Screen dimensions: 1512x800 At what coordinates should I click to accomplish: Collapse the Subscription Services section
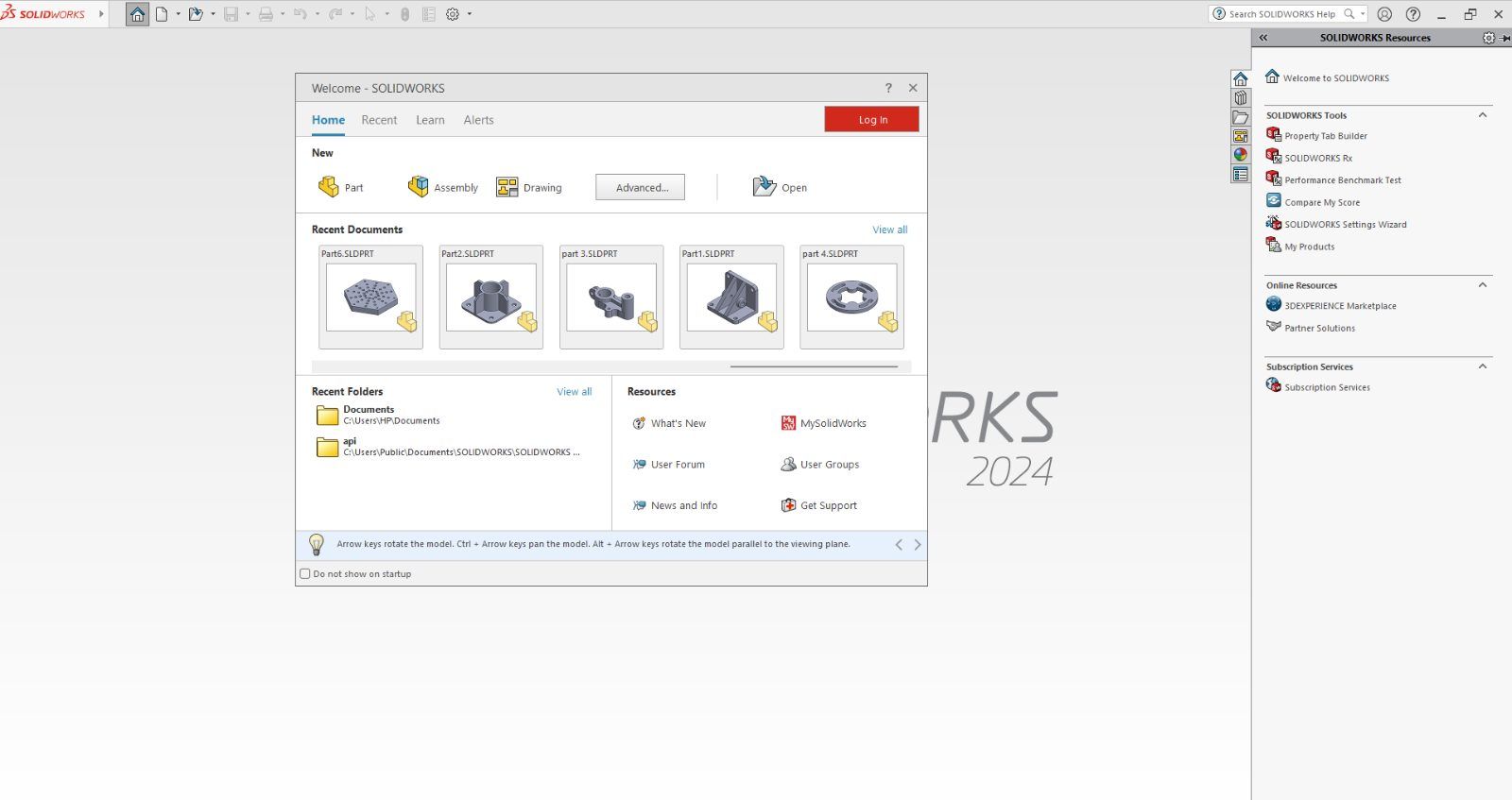[1483, 366]
